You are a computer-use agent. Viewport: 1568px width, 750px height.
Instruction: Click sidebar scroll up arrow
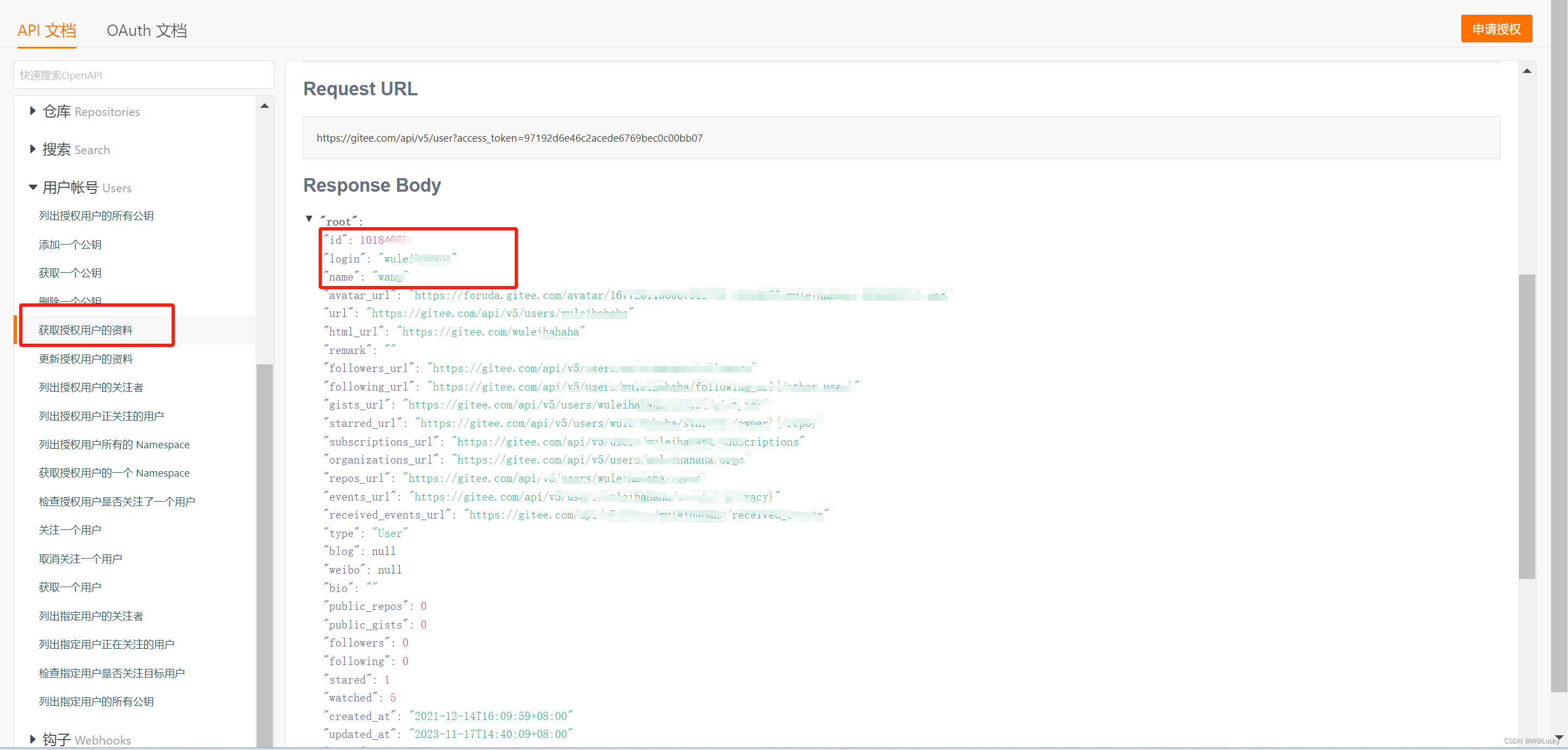[x=264, y=106]
